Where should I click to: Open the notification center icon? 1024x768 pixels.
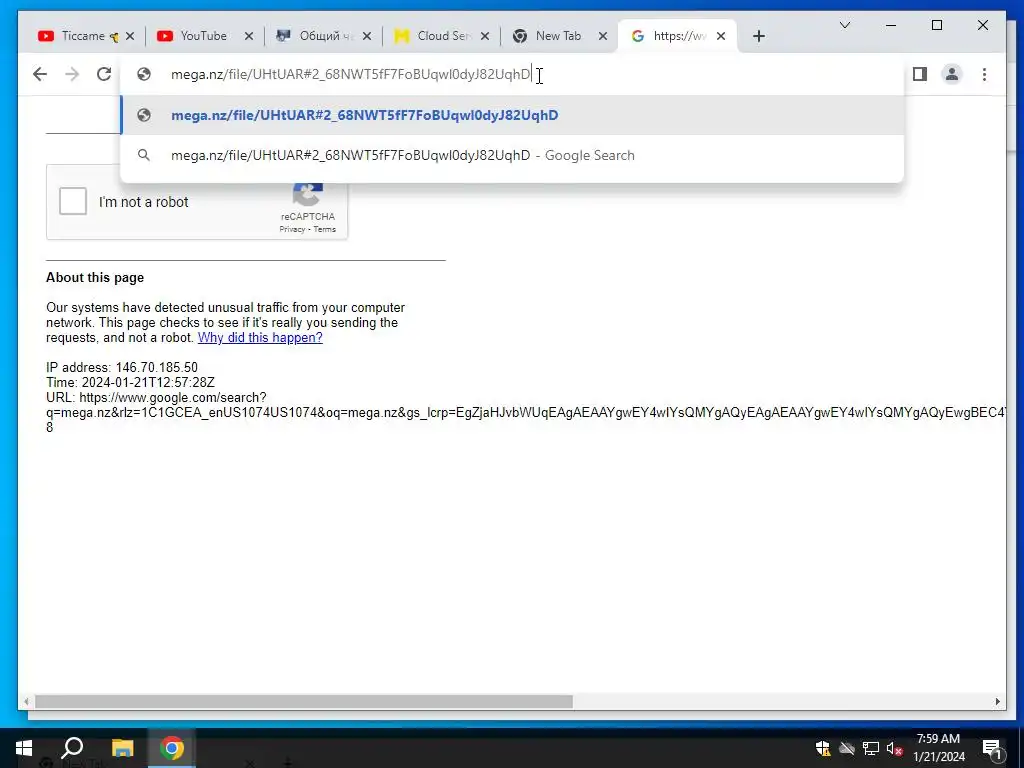coord(992,748)
